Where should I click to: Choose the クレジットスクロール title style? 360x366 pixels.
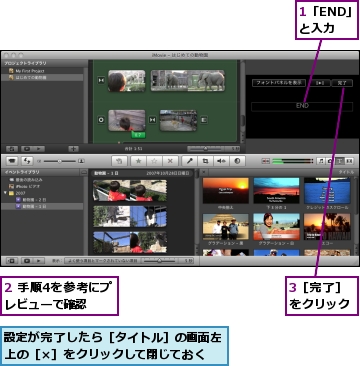coord(327,190)
